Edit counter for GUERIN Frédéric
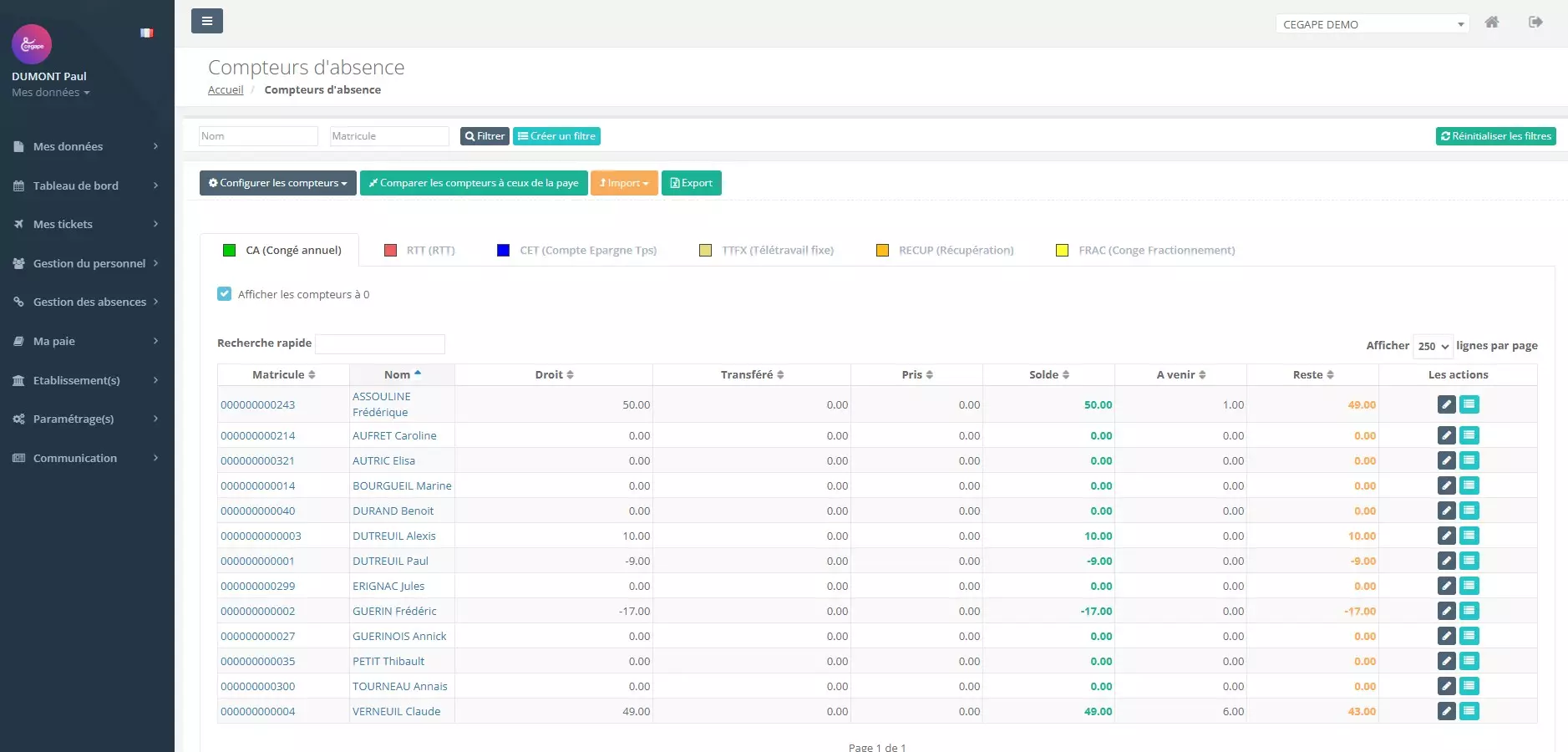Viewport: 1568px width, 752px height. tap(1447, 611)
